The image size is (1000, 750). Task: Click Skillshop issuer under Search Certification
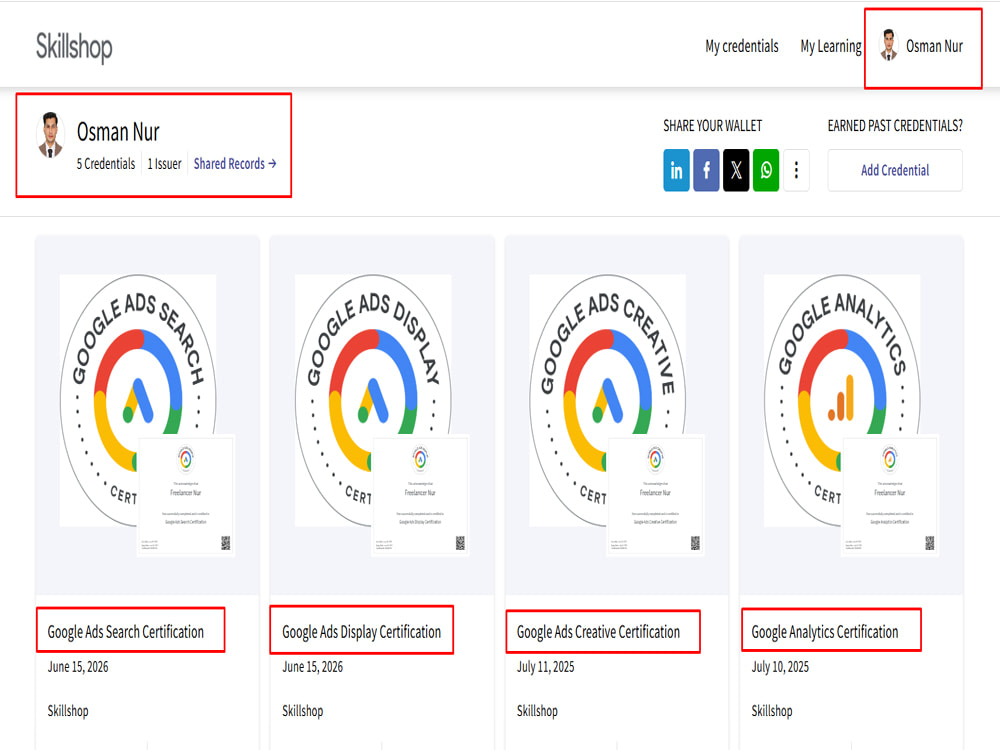[x=68, y=711]
